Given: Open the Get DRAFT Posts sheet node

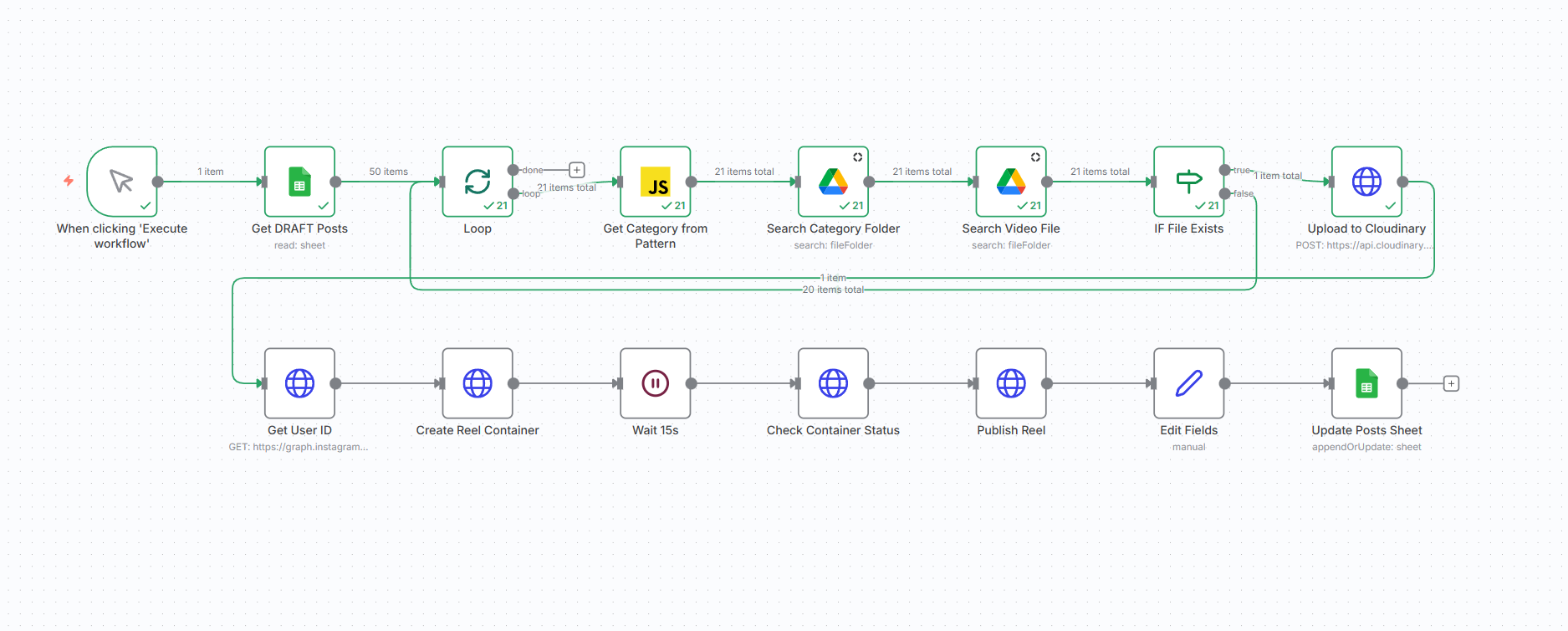Looking at the screenshot, I should click(x=299, y=182).
